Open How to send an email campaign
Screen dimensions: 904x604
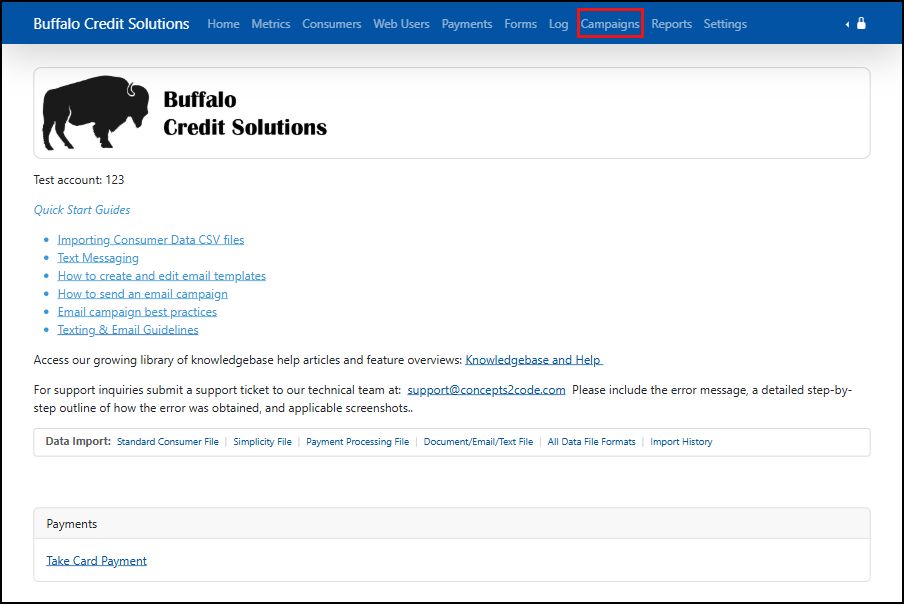coord(142,294)
